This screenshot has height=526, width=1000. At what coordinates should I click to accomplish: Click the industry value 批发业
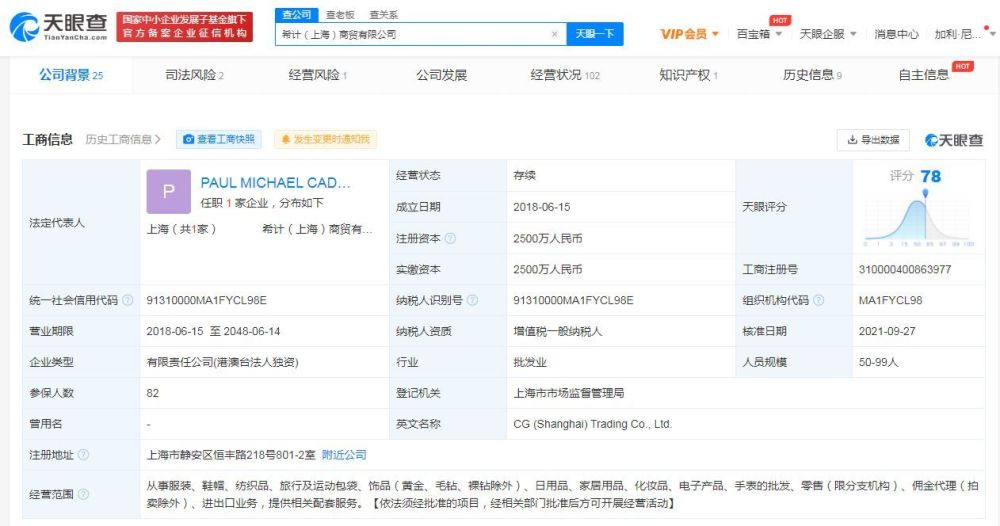[530, 362]
